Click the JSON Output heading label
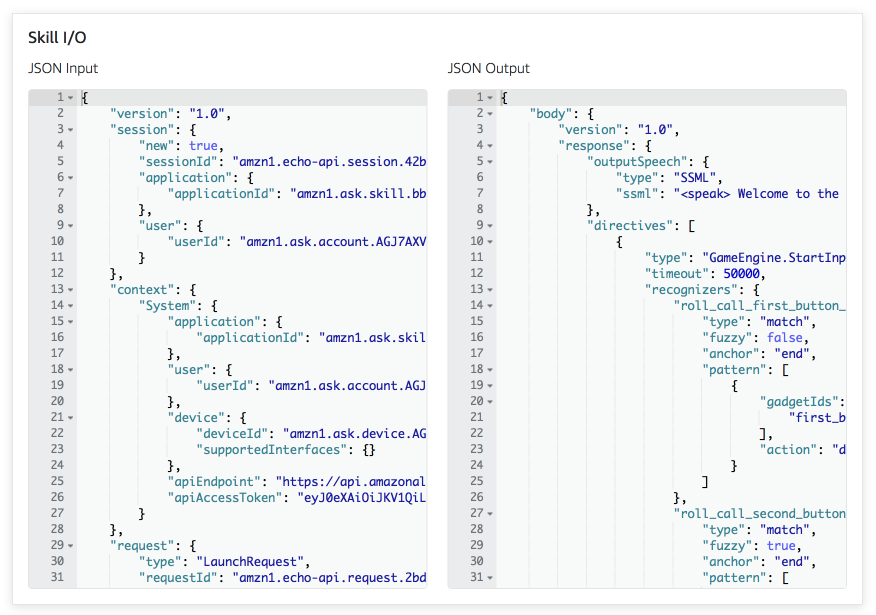Image resolution: width=876 pixels, height=615 pixels. pyautogui.click(x=489, y=68)
